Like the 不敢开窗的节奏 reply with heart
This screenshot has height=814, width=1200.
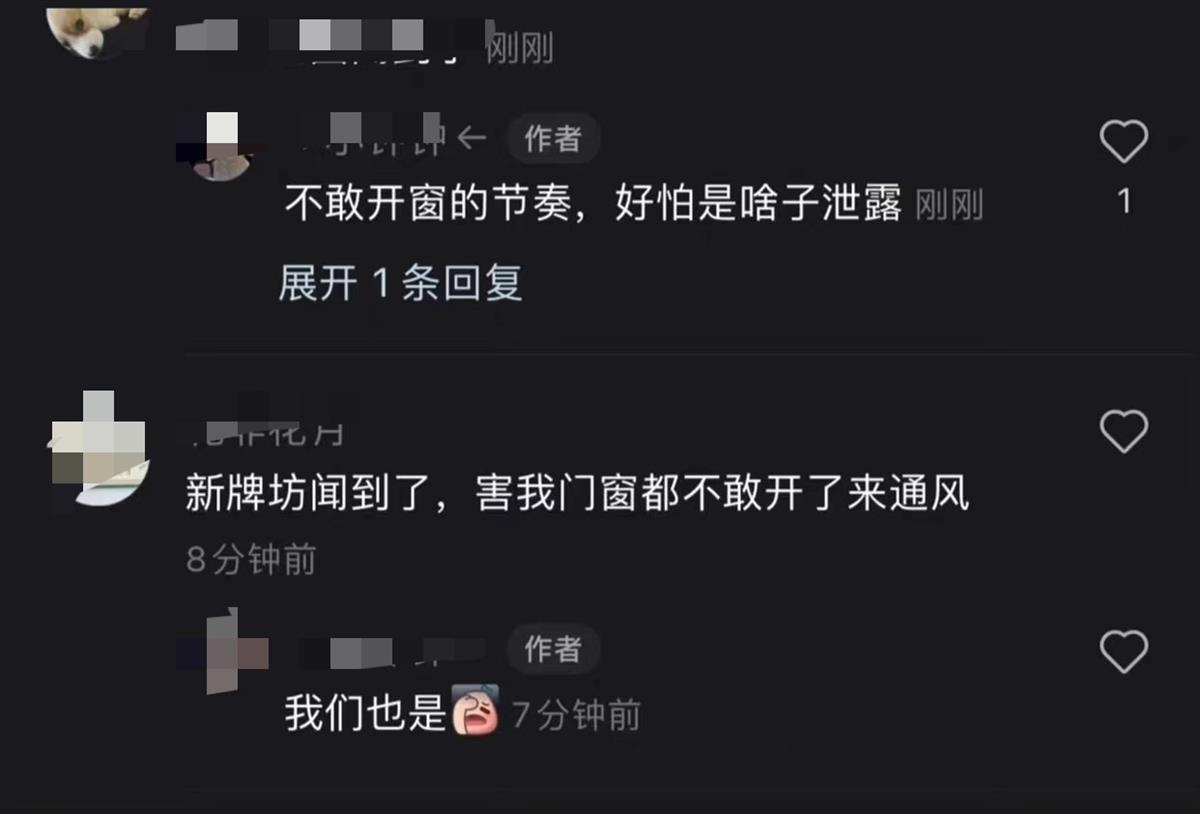[1123, 142]
